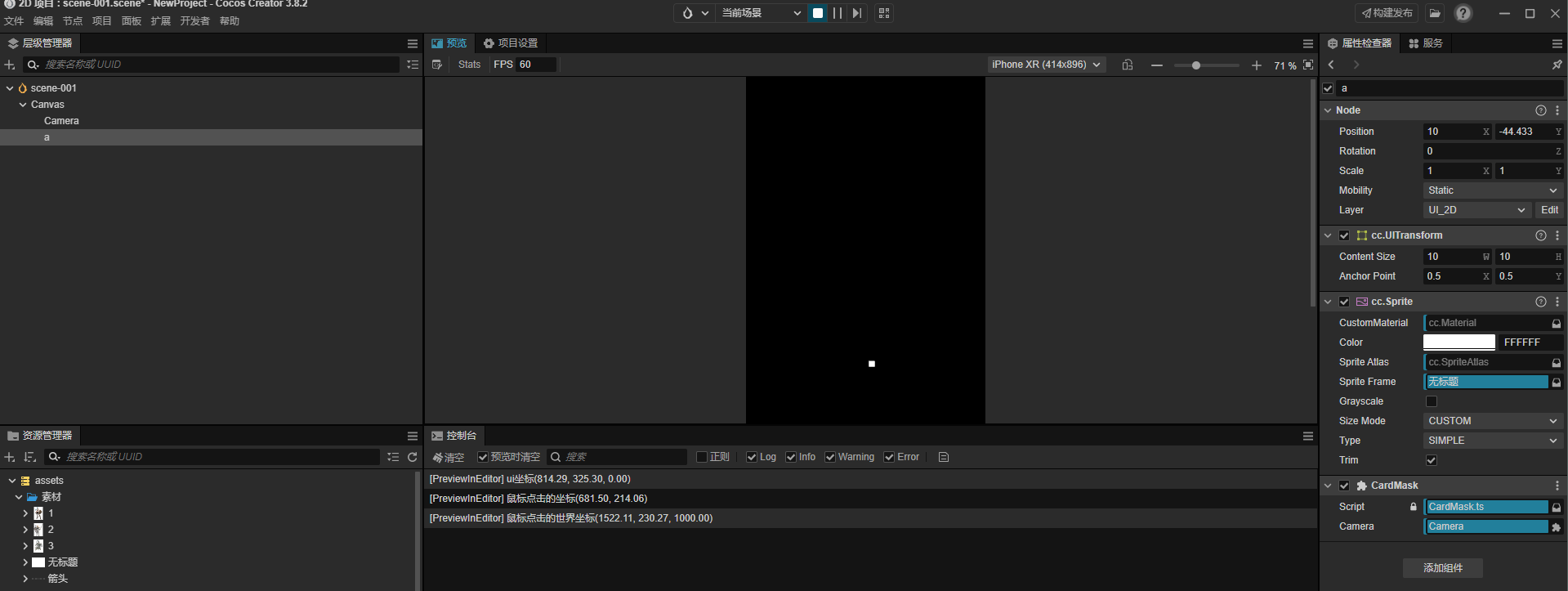
Task: Collapse all nodes in the hierarchy panel
Action: (413, 65)
